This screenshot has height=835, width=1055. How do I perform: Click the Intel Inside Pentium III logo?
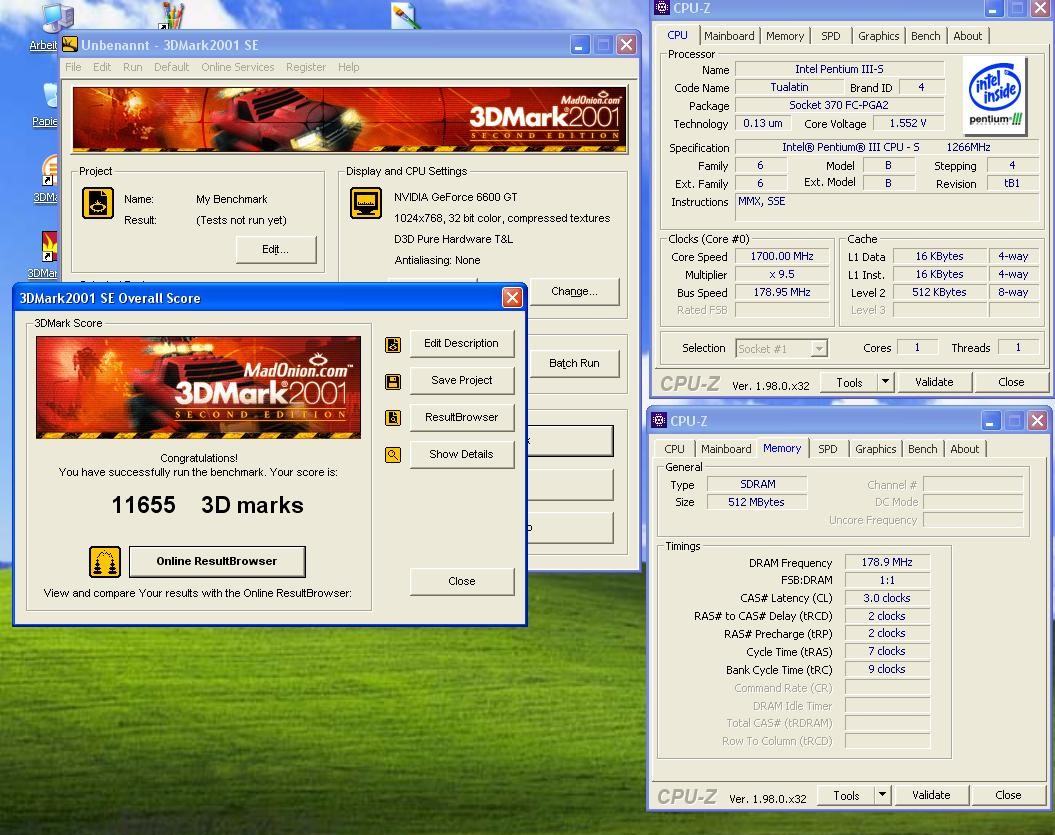(995, 96)
